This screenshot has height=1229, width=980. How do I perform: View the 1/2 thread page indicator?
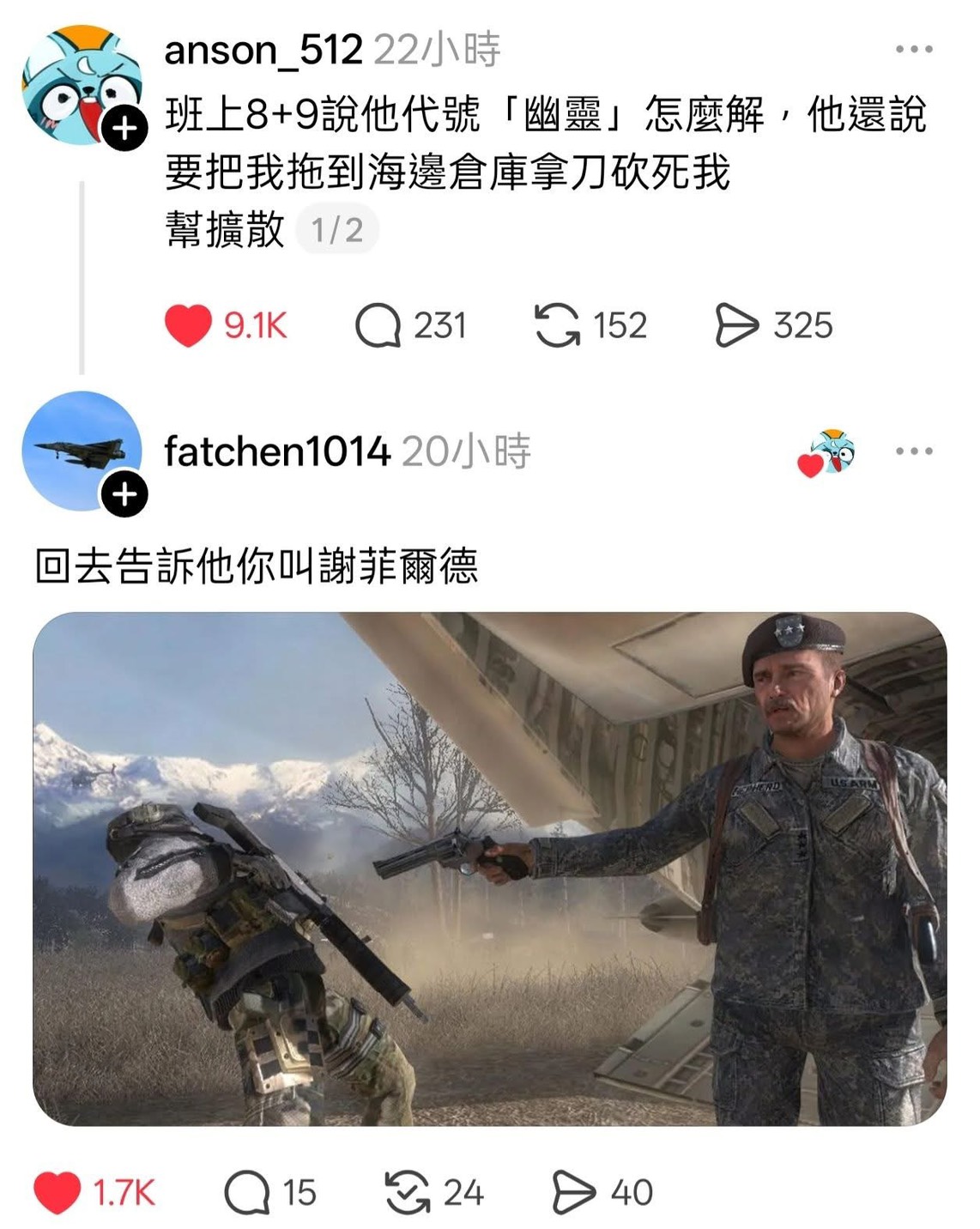tap(337, 230)
